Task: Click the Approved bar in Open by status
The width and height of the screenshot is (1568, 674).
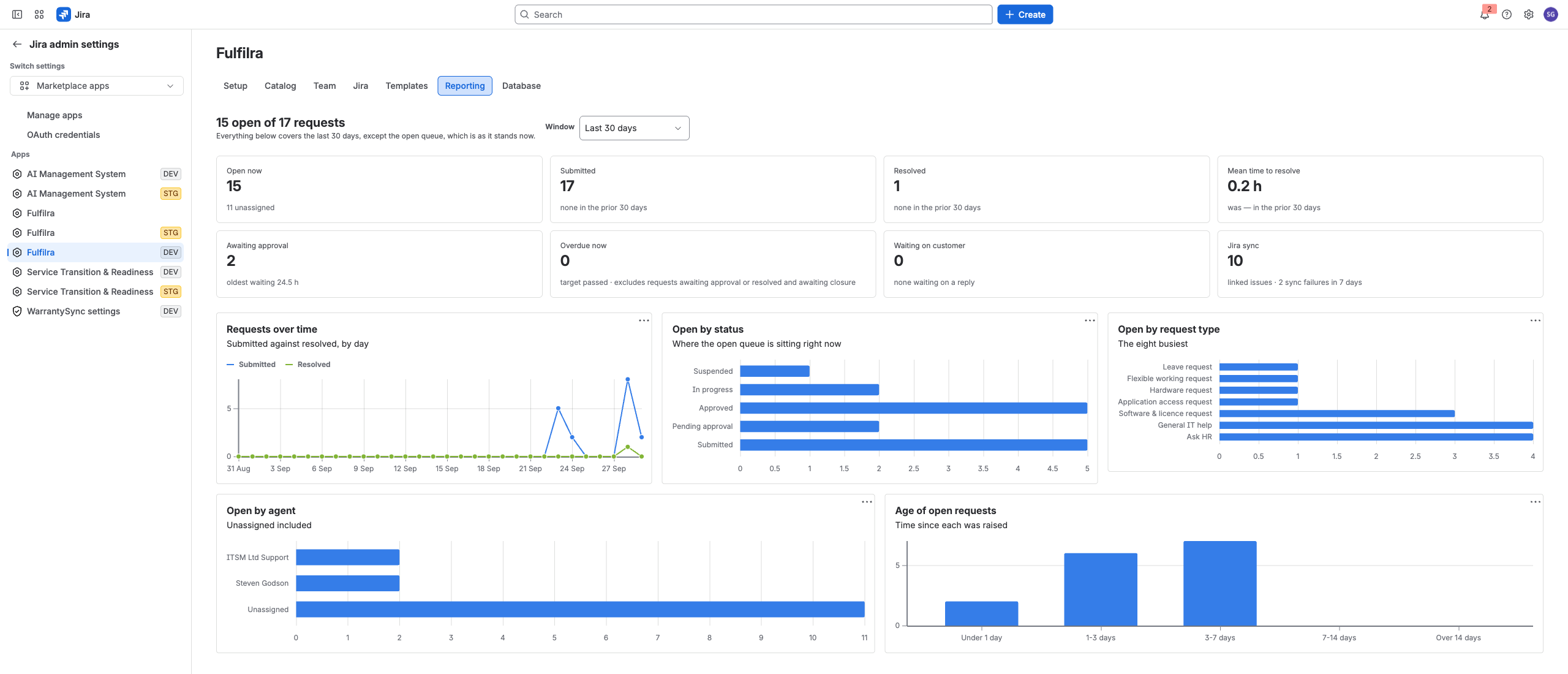Action: click(x=913, y=408)
